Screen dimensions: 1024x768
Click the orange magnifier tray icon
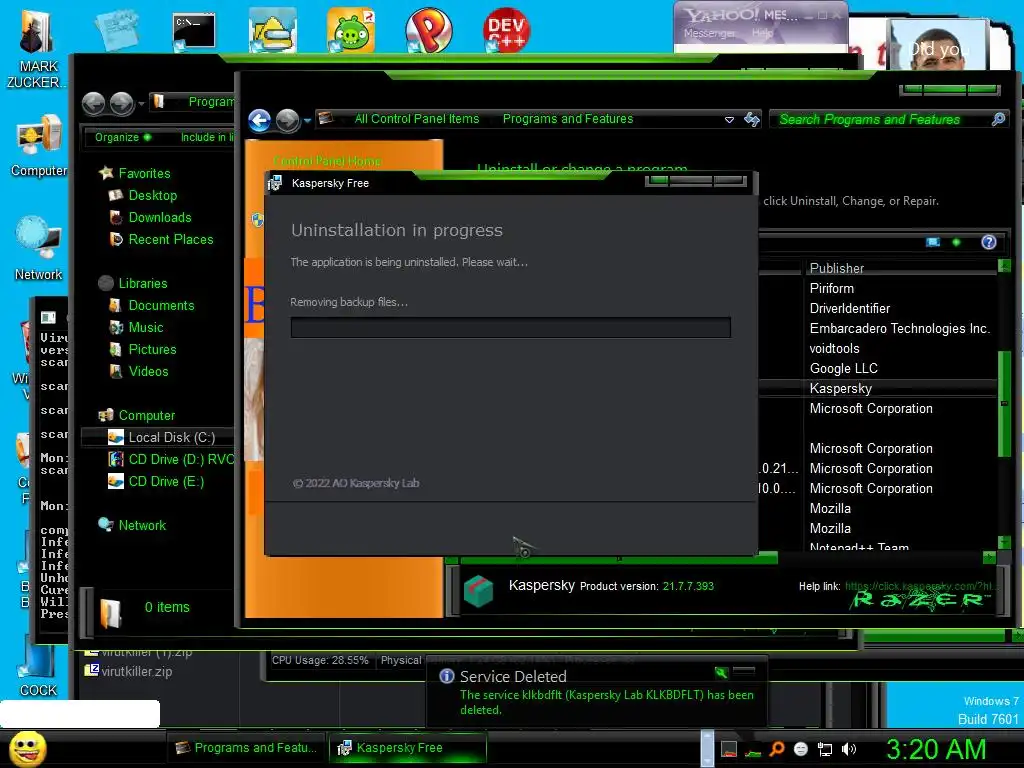pos(776,749)
